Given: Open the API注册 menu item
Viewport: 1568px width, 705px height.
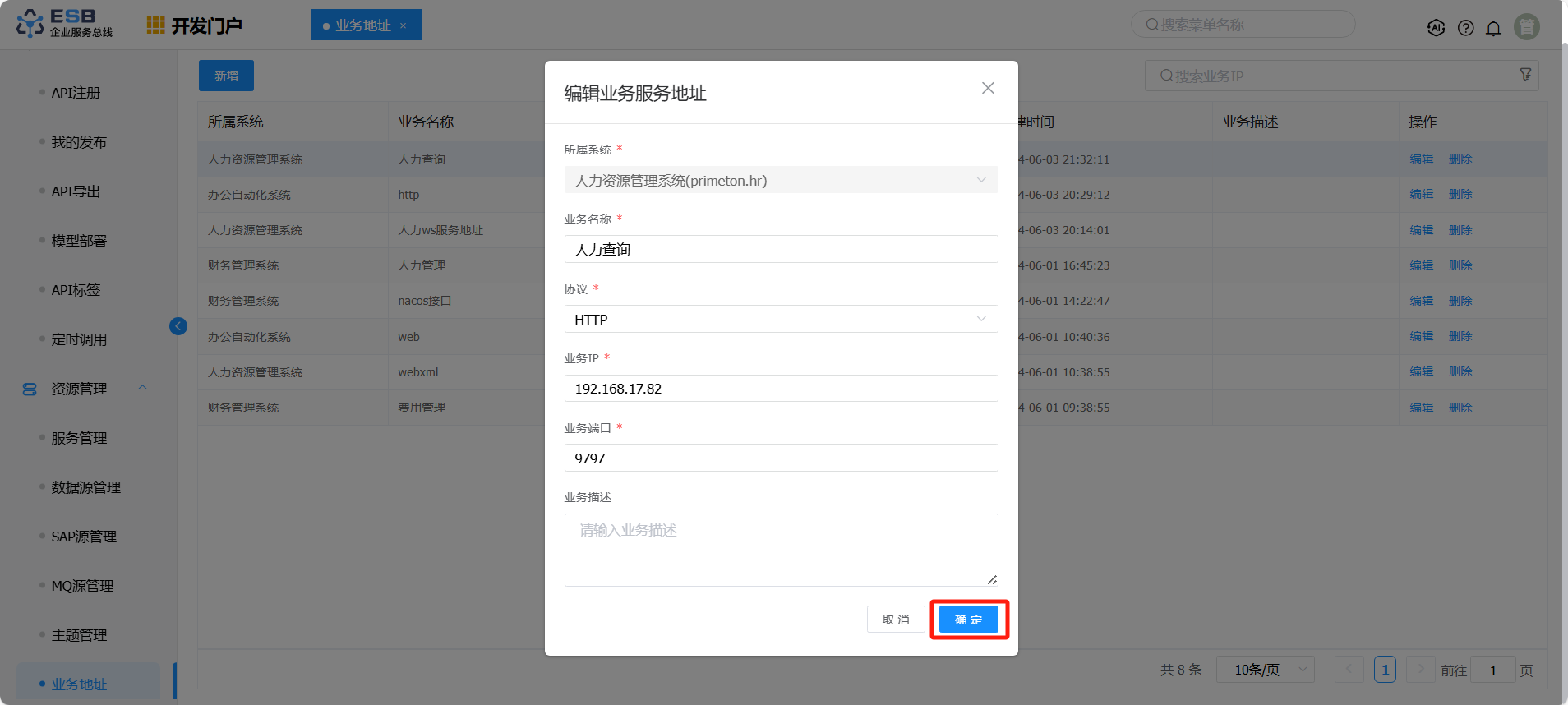Looking at the screenshot, I should [76, 93].
